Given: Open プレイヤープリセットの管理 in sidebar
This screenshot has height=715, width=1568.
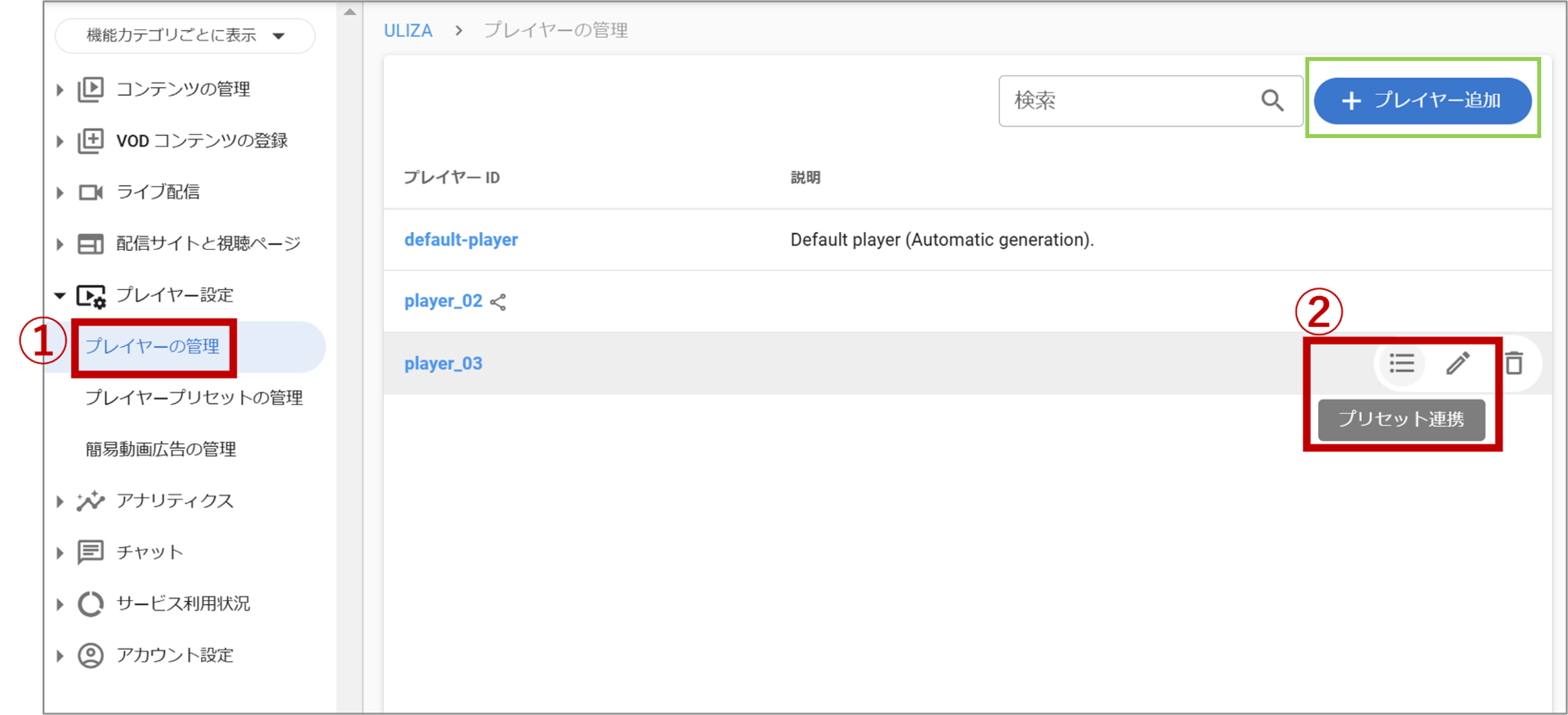Looking at the screenshot, I should 194,397.
